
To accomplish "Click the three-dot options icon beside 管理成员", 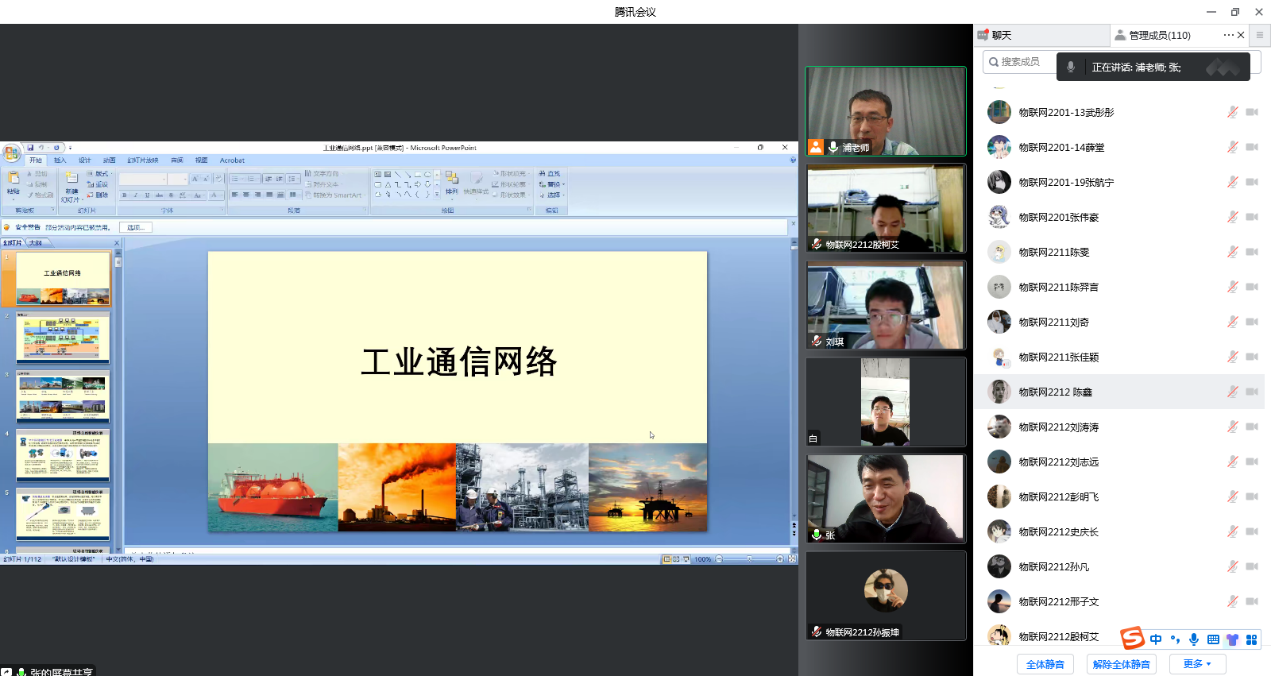I will click(1228, 35).
